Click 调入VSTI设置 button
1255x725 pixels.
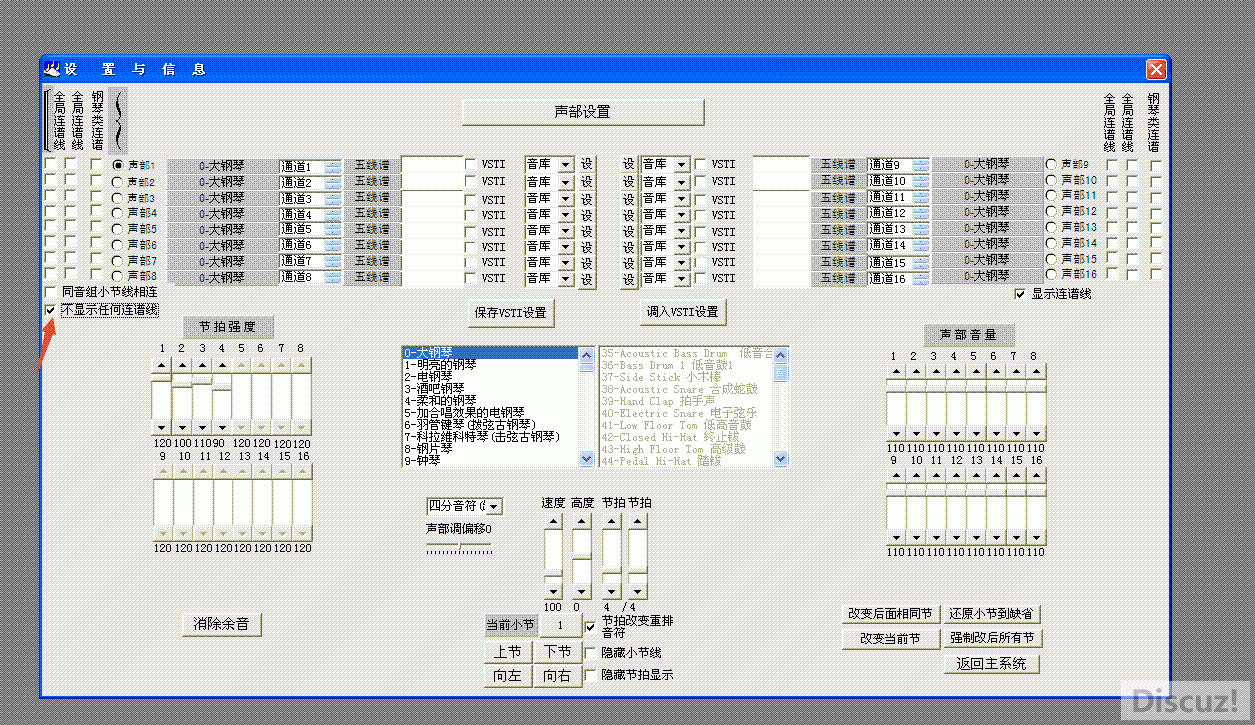click(682, 312)
